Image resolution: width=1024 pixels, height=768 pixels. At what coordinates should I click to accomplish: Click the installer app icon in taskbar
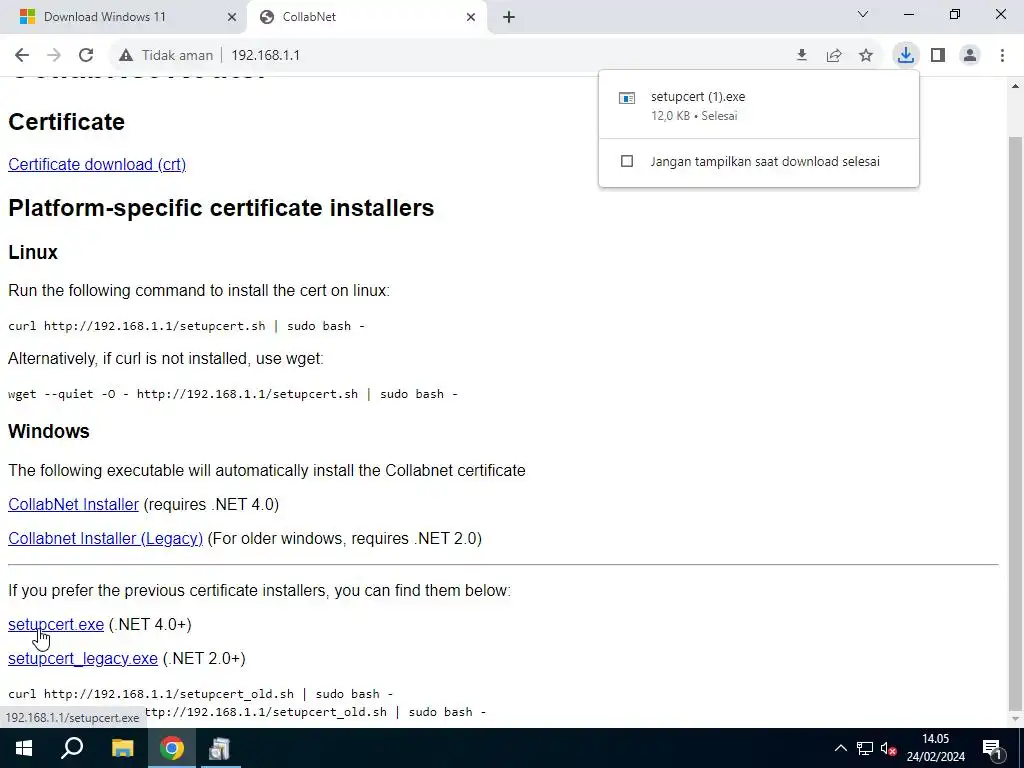tap(219, 748)
